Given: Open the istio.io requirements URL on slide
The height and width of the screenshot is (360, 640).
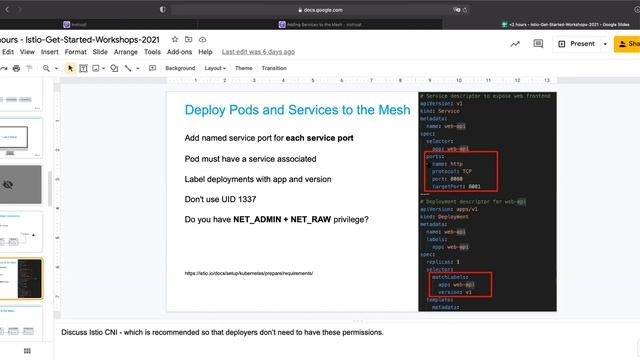Looking at the screenshot, I should click(x=249, y=273).
